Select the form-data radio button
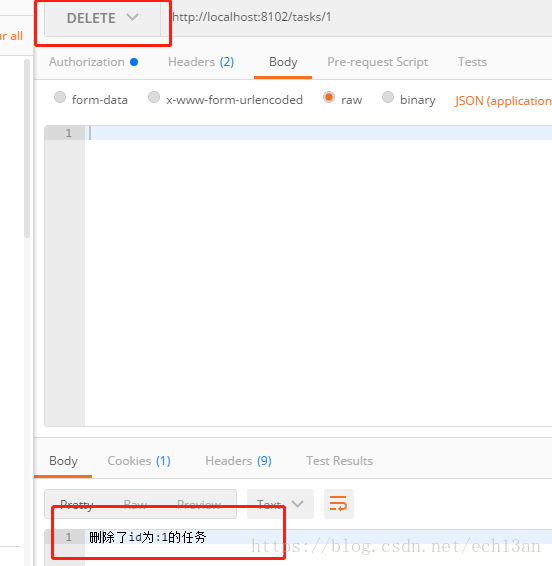The width and height of the screenshot is (552, 566). pyautogui.click(x=60, y=97)
